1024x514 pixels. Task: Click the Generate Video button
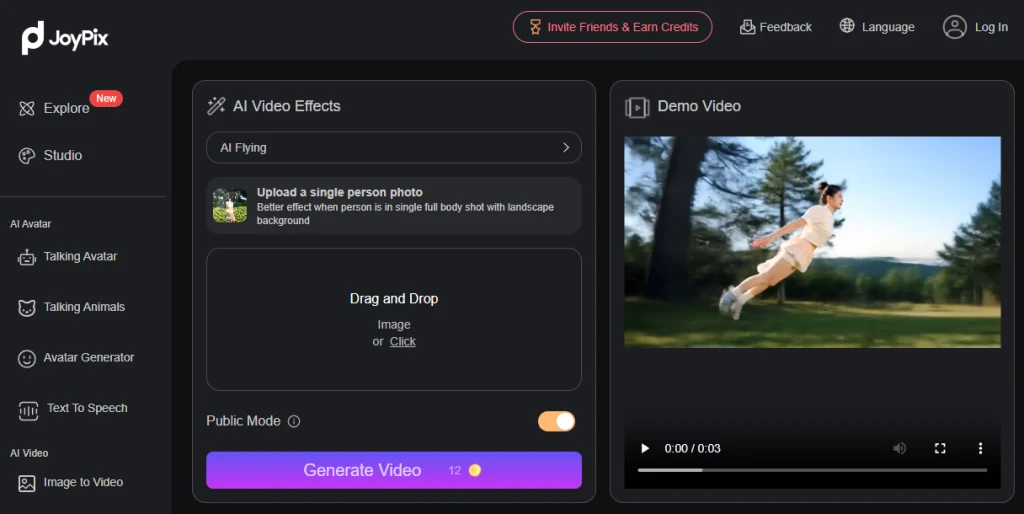pyautogui.click(x=394, y=470)
